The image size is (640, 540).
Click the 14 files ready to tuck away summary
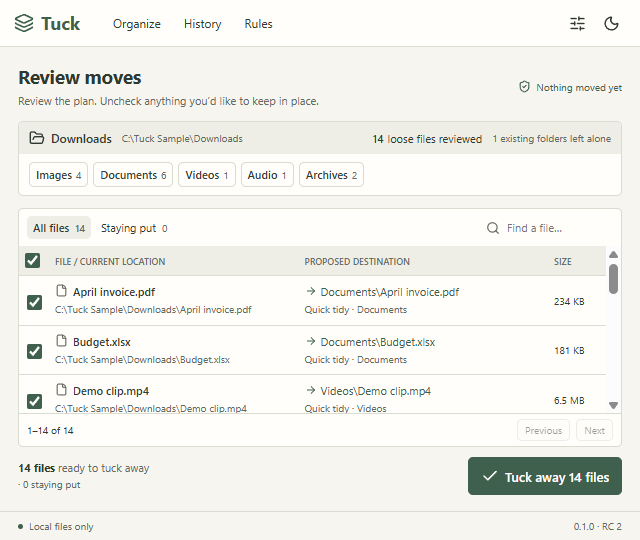click(84, 468)
